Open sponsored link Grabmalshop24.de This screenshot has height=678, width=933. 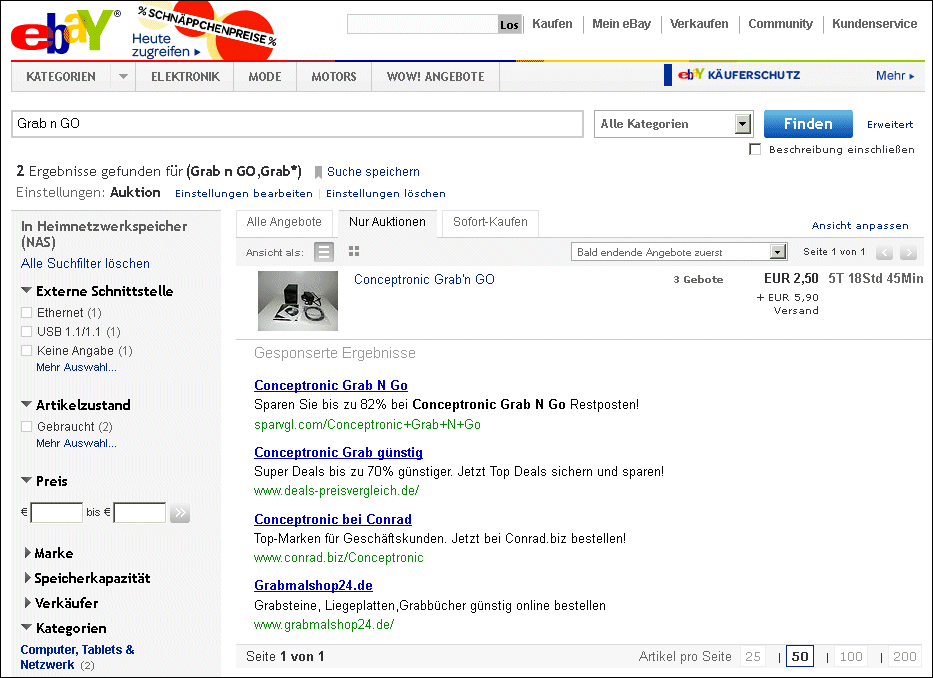pos(313,586)
